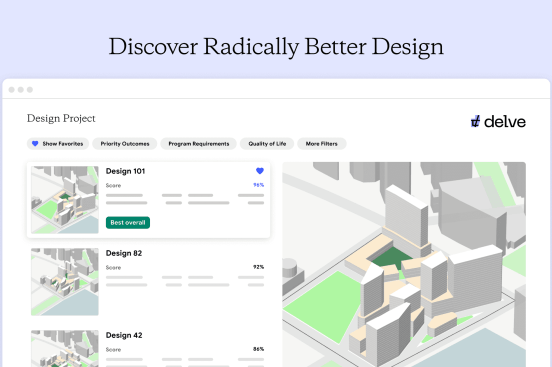
Task: Open More Filters
Action: point(321,144)
